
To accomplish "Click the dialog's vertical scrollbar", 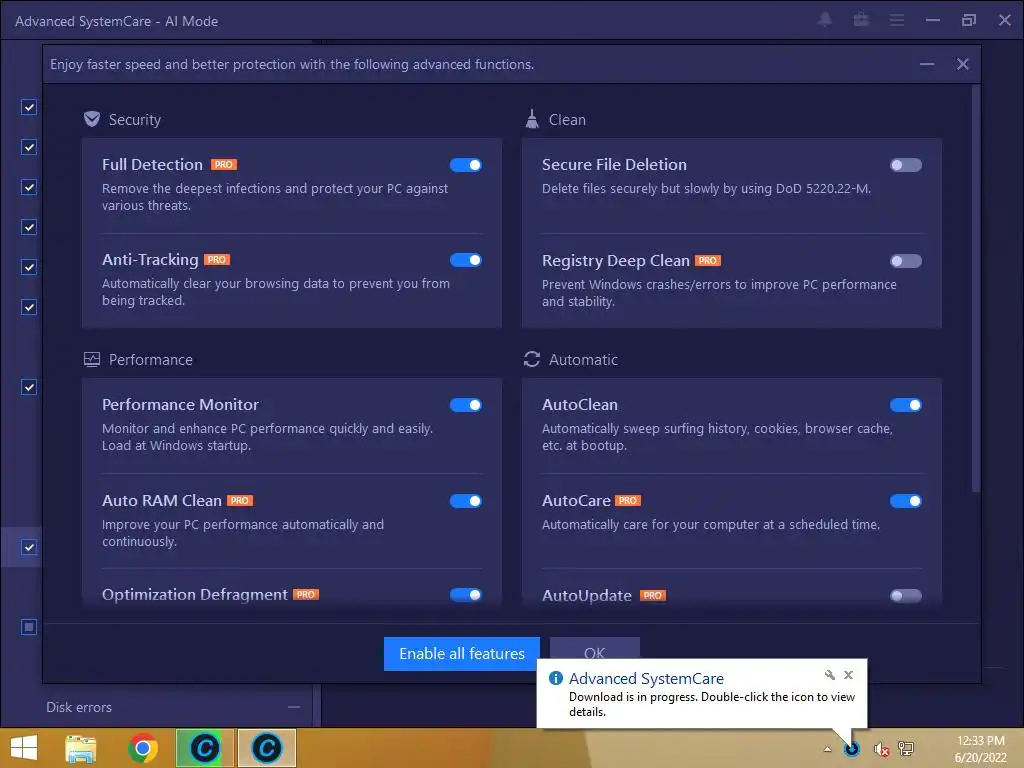I will 976,289.
